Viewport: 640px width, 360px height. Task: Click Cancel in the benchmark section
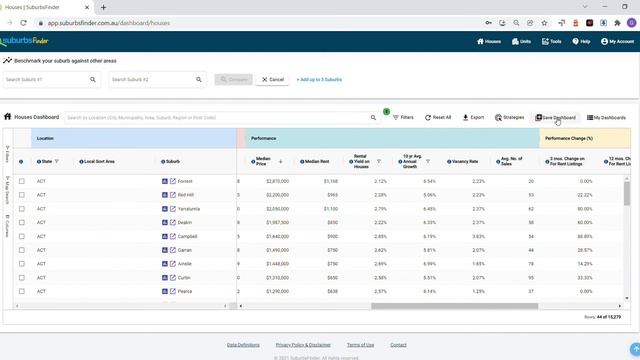[273, 80]
